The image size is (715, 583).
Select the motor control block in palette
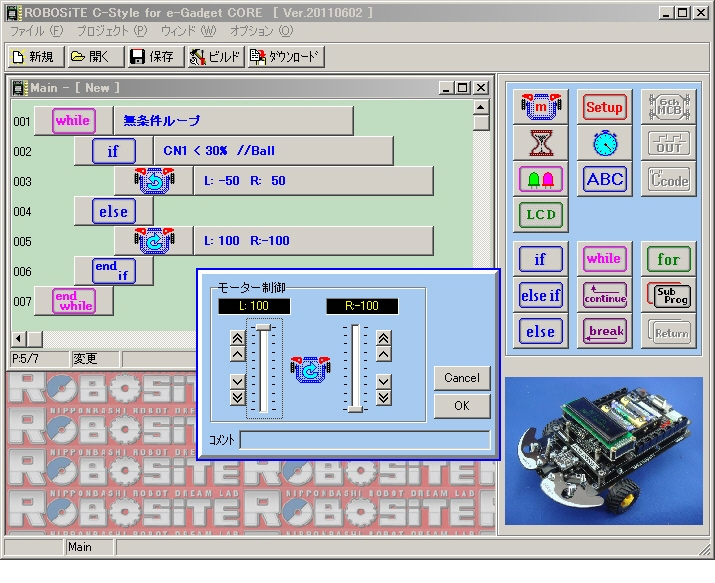click(540, 107)
